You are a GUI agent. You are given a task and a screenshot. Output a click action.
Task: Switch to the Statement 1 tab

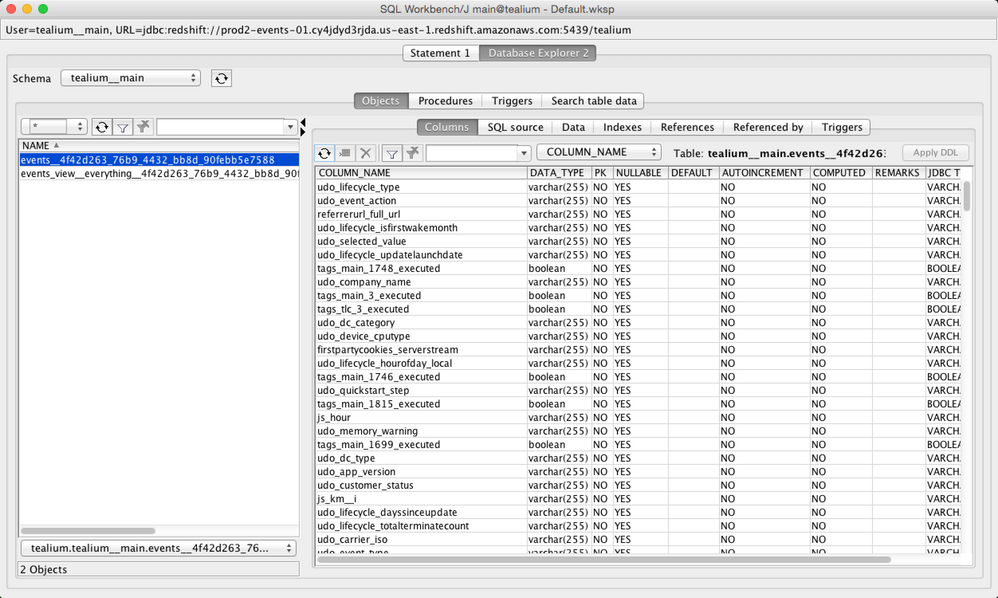click(x=440, y=53)
